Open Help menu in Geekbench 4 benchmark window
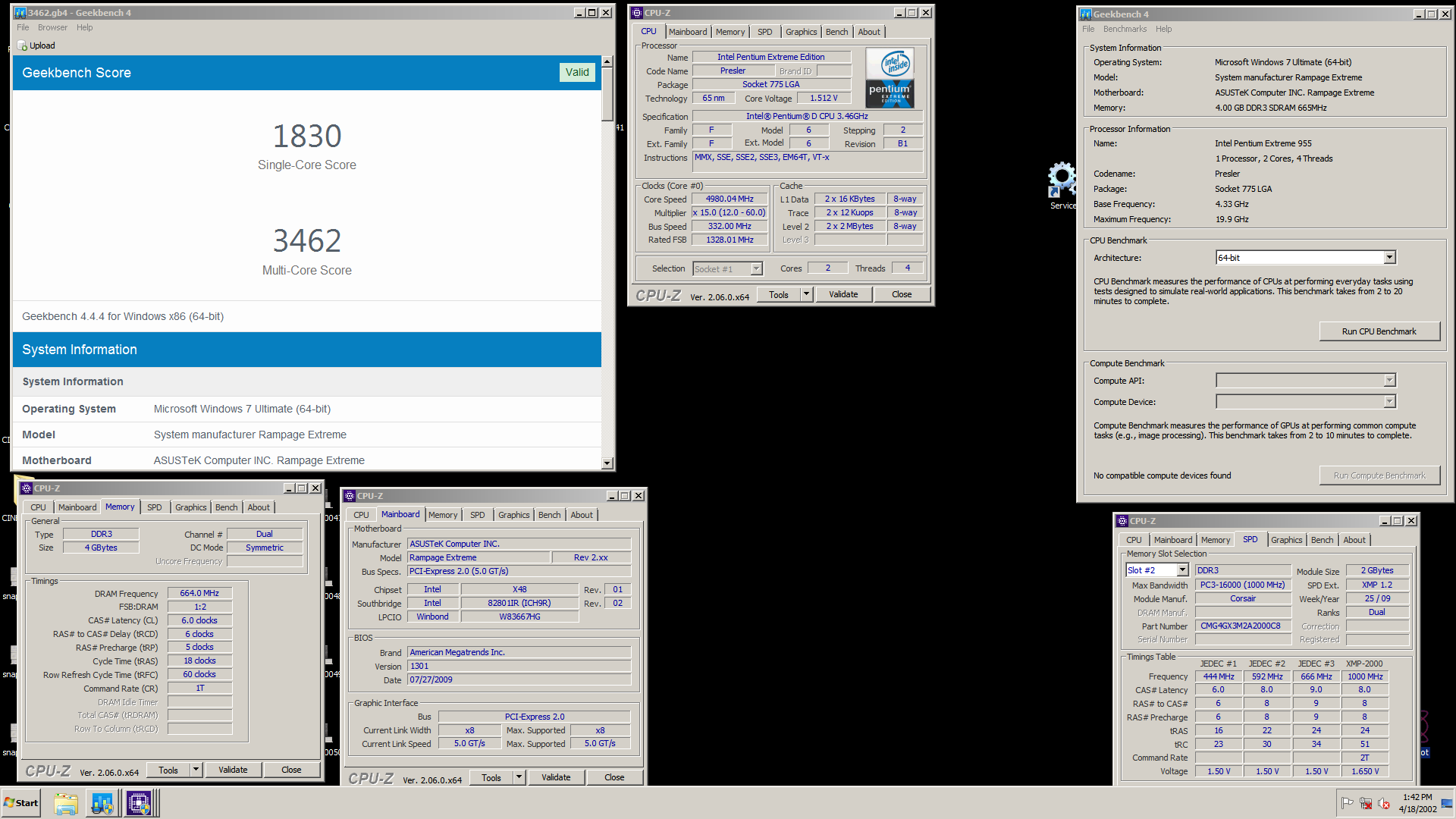The image size is (1456, 819). (1163, 29)
